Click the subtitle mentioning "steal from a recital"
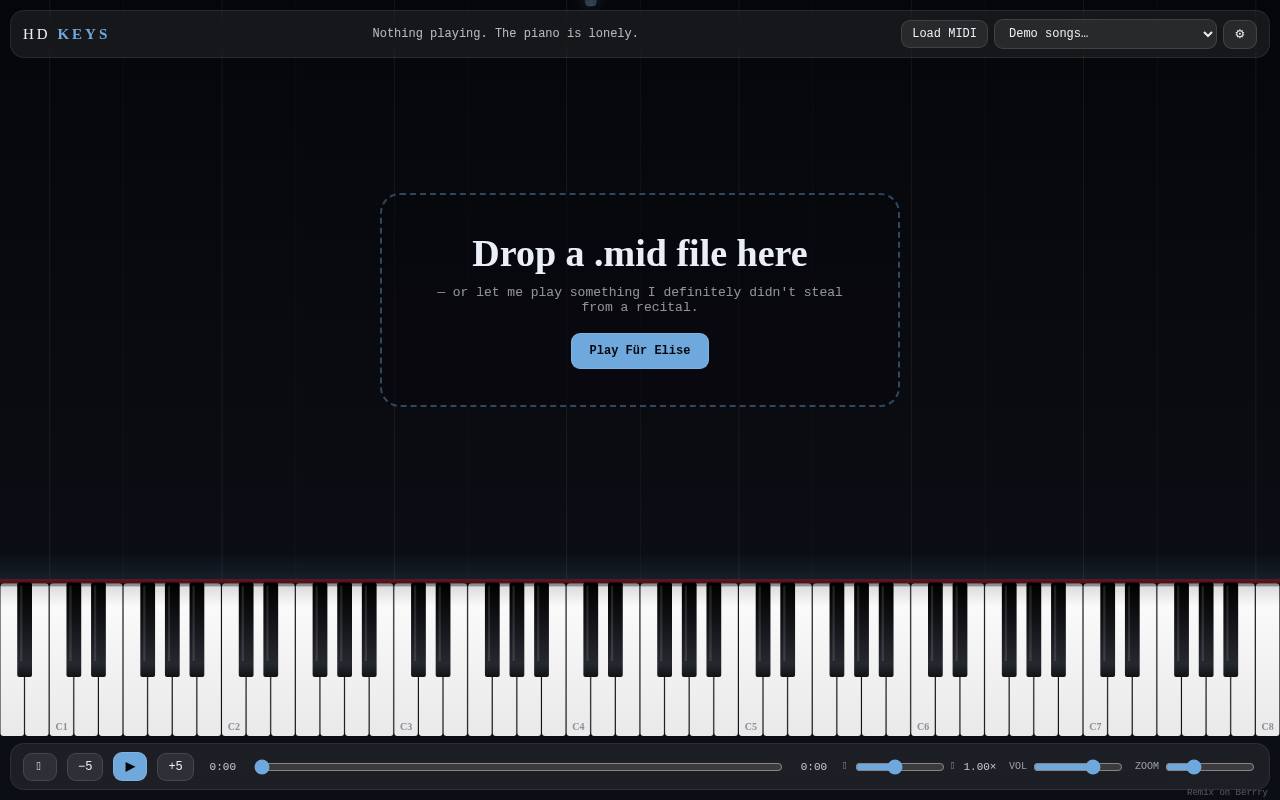Image resolution: width=1280 pixels, height=800 pixels. click(x=640, y=300)
